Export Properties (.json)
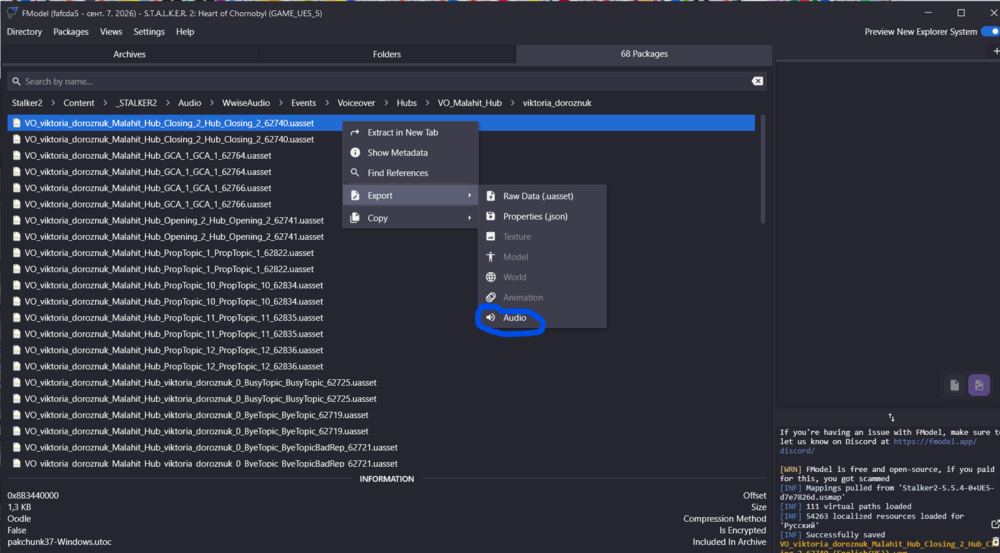Image resolution: width=1000 pixels, height=553 pixels. coord(542,217)
